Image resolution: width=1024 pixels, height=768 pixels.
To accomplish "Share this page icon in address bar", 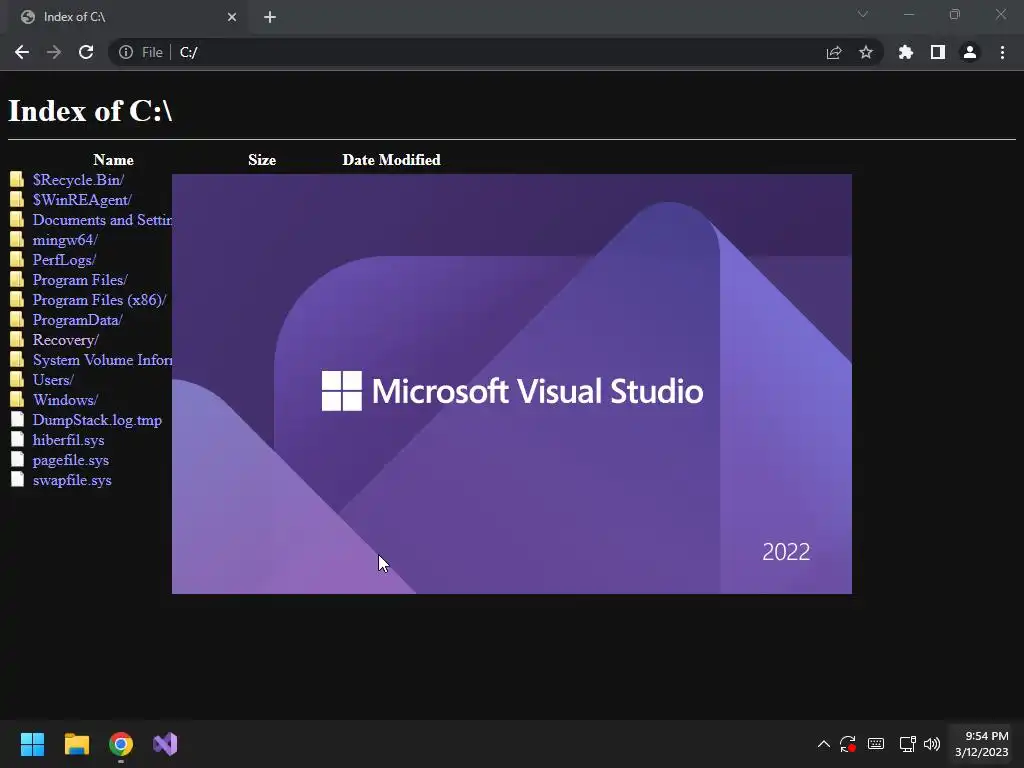I will [x=834, y=52].
